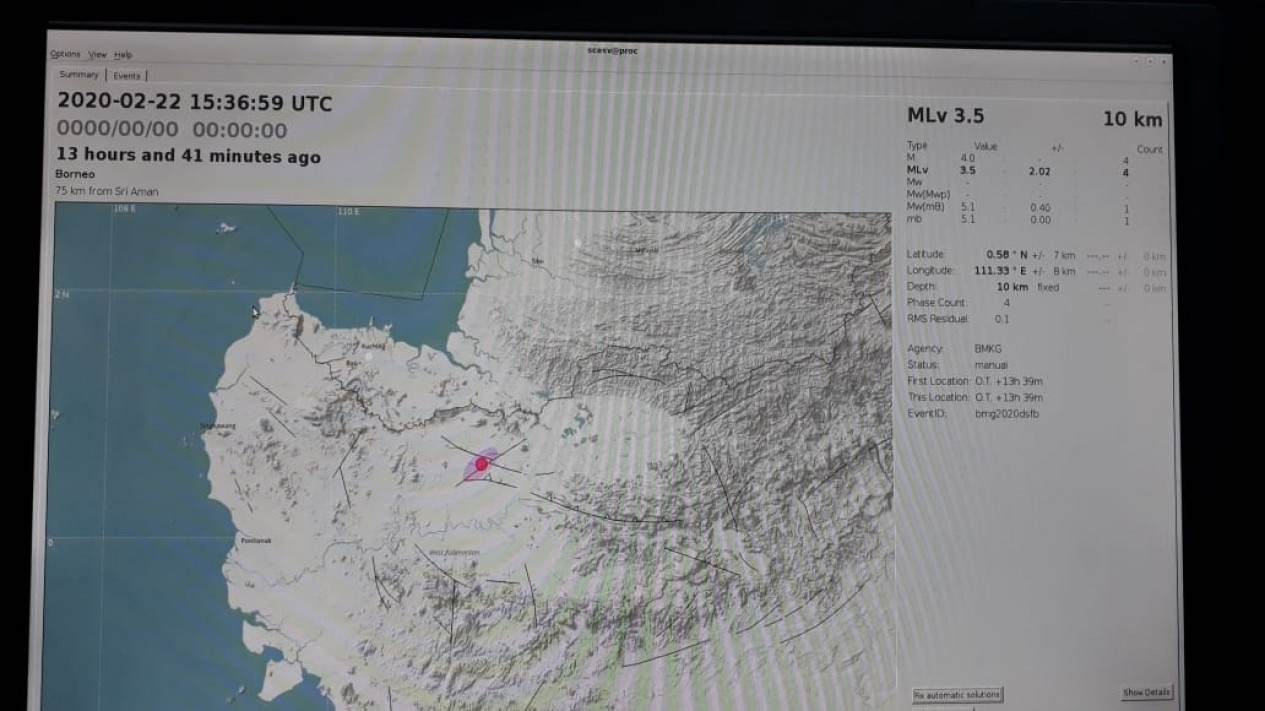Click the longitude value 111.33 ° E
The image size is (1265, 711).
coord(1000,271)
